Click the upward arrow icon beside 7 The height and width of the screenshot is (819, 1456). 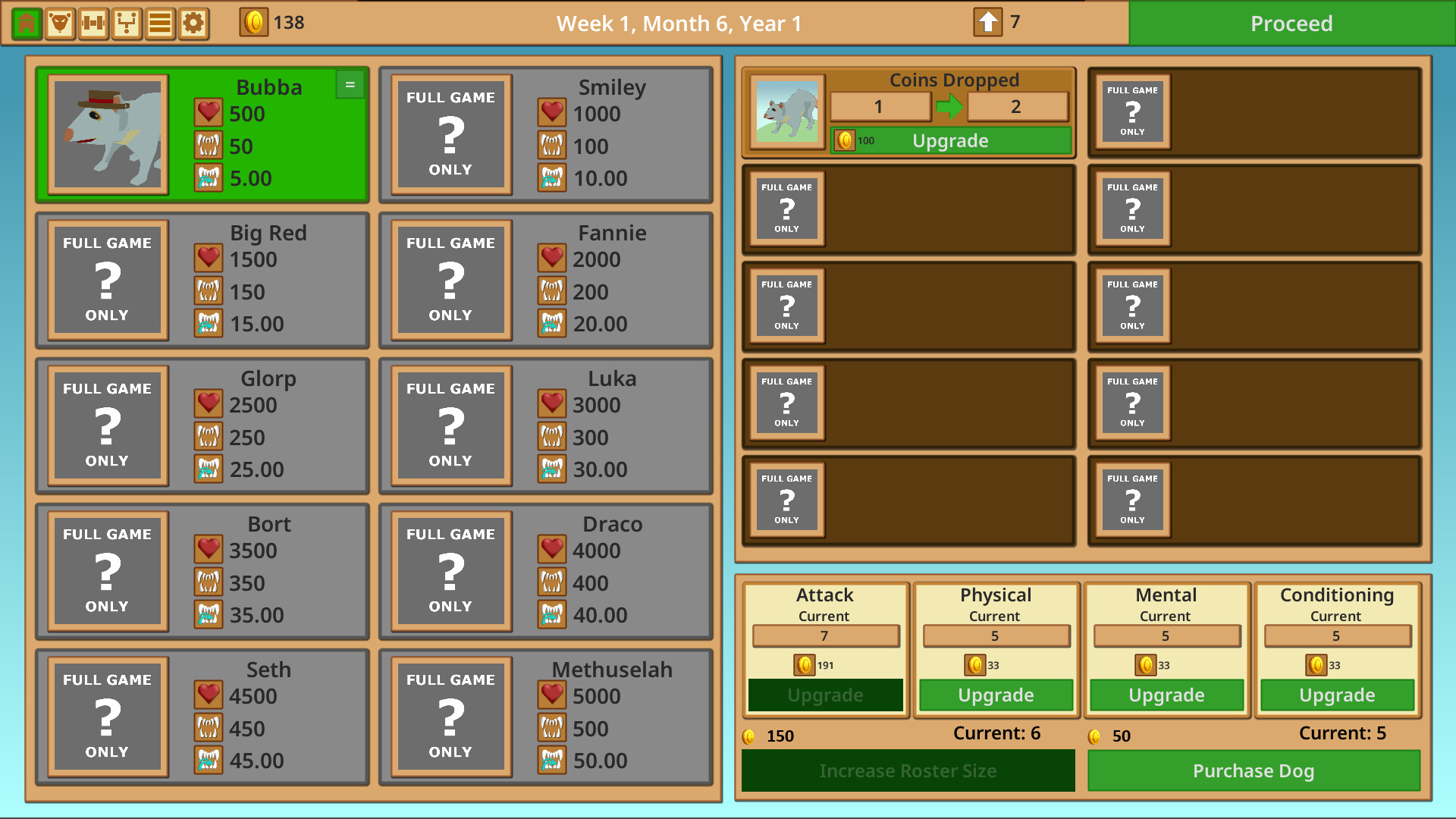coord(987,23)
